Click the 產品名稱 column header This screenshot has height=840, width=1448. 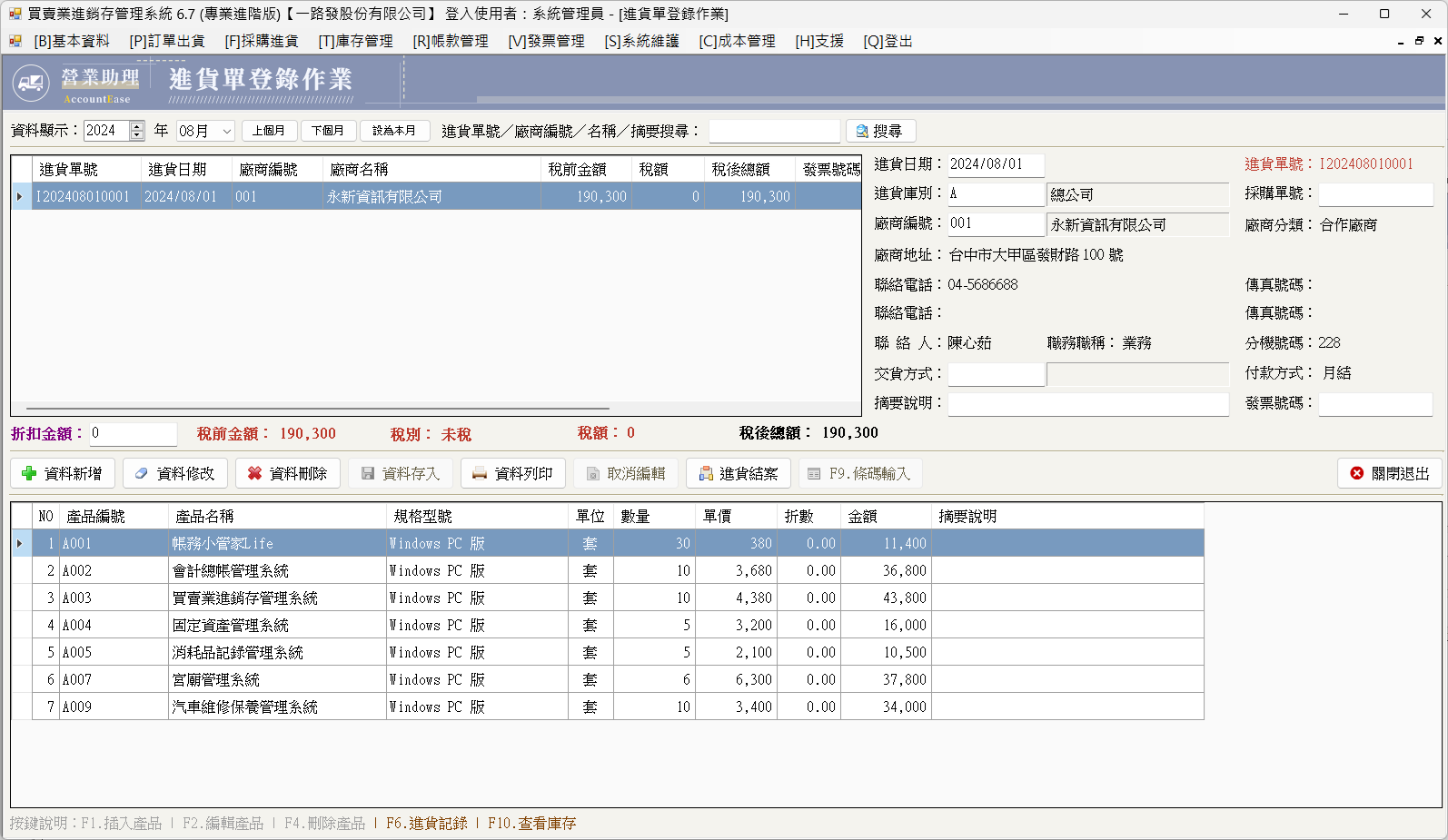point(277,517)
